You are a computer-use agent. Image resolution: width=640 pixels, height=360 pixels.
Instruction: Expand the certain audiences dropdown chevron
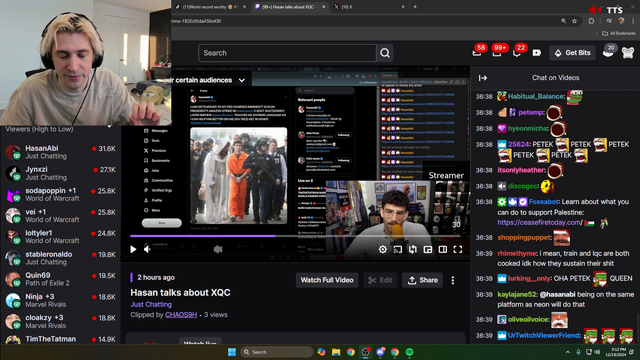click(242, 80)
